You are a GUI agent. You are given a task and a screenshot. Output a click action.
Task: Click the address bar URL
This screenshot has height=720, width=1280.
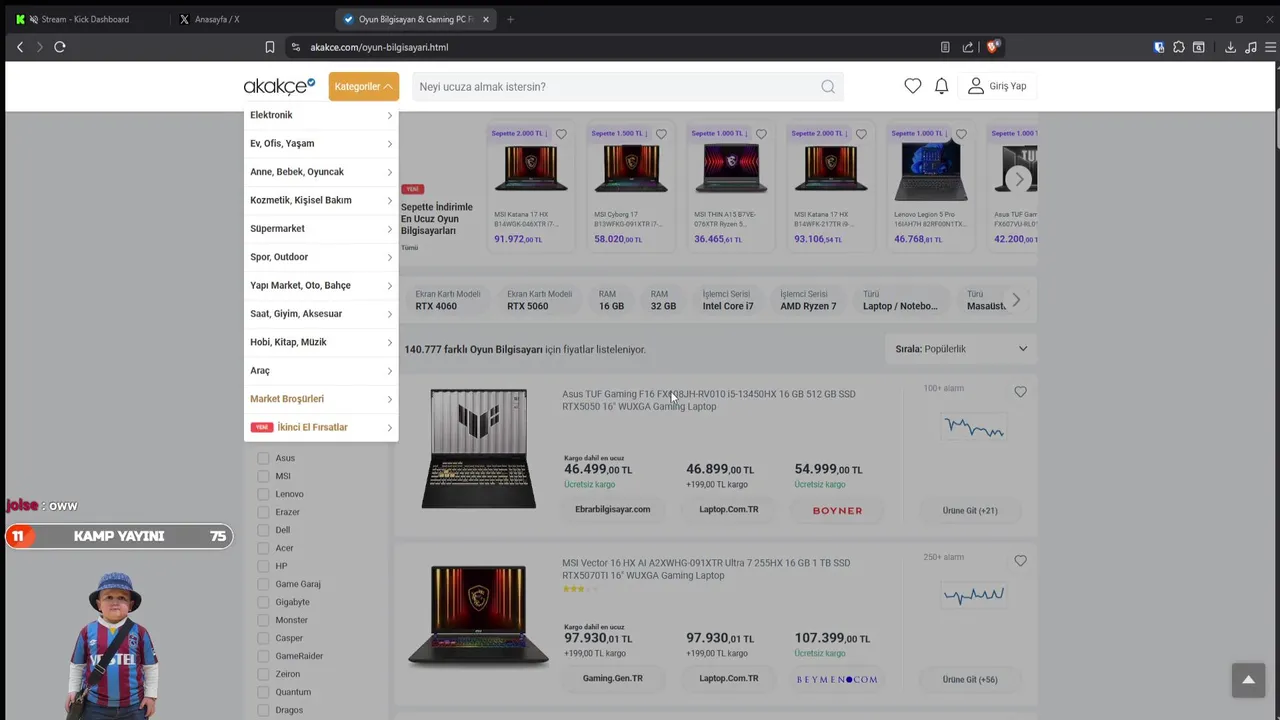379,47
